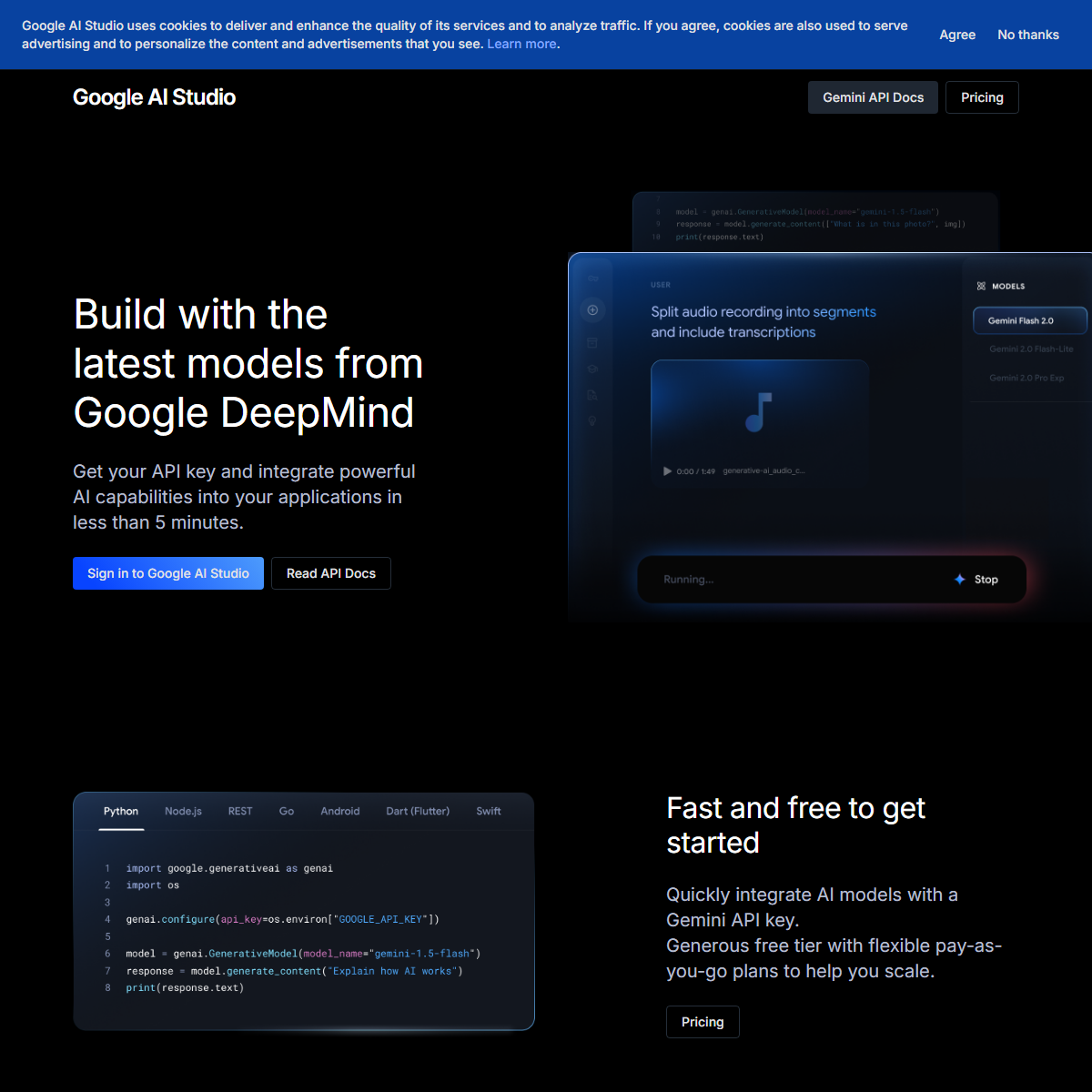The image size is (1092, 1092).
Task: Click the Running... prompt field
Action: click(x=832, y=580)
